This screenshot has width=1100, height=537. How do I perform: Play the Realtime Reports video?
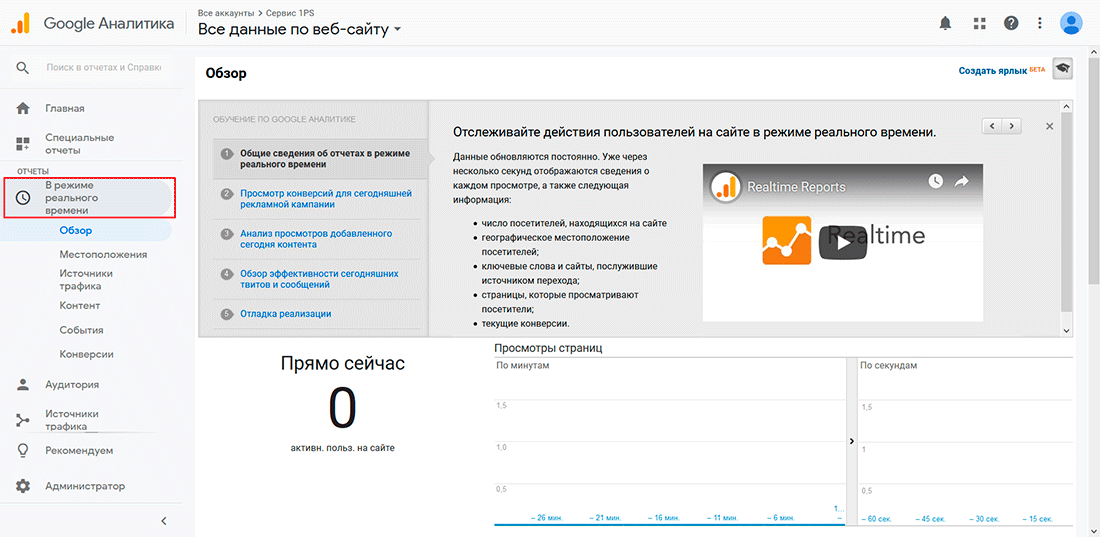coord(842,242)
